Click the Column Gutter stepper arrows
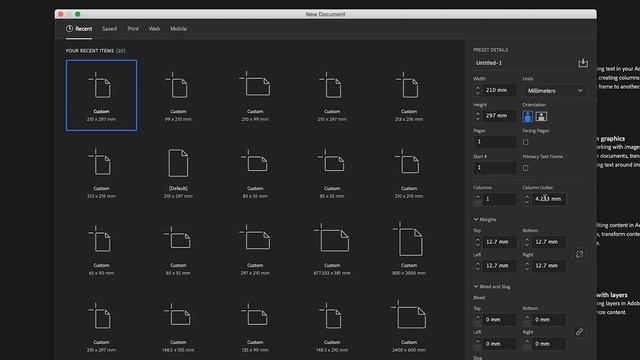 click(527, 199)
